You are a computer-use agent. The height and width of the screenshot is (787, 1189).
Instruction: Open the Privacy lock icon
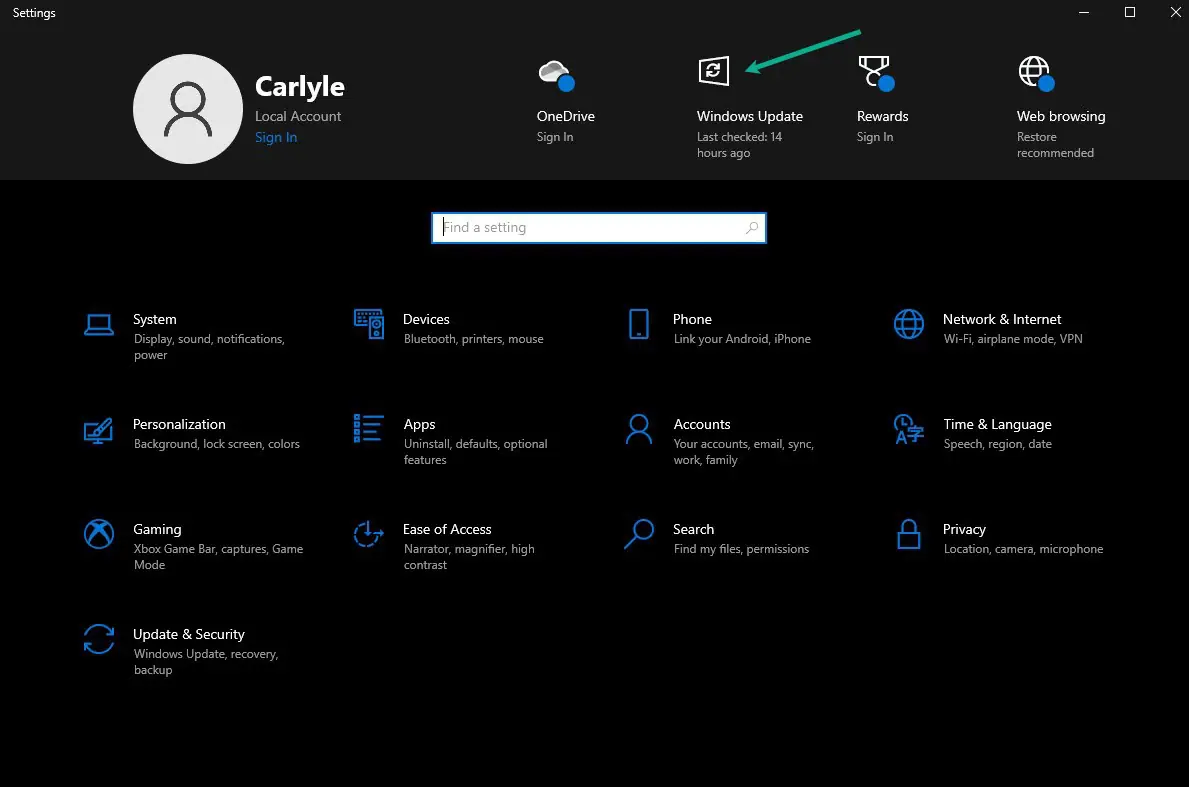(x=908, y=534)
